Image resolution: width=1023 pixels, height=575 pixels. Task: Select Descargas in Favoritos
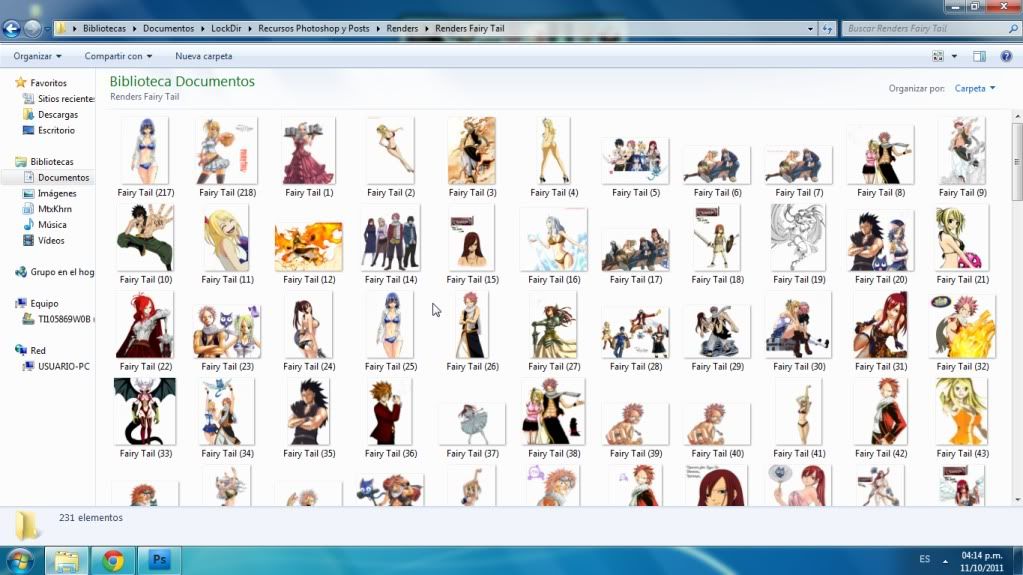point(57,115)
